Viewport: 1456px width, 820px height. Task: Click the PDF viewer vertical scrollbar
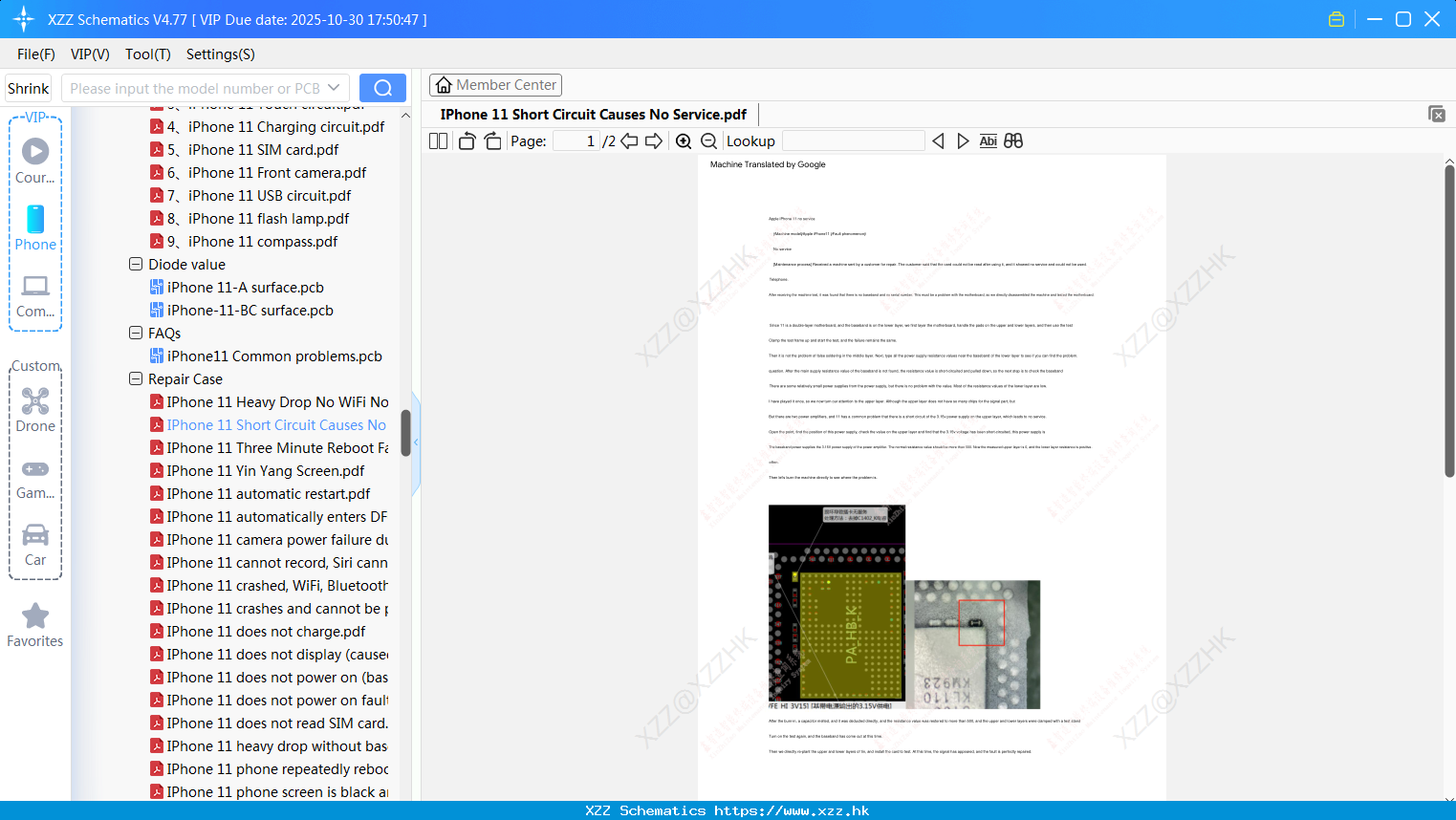[x=1449, y=321]
